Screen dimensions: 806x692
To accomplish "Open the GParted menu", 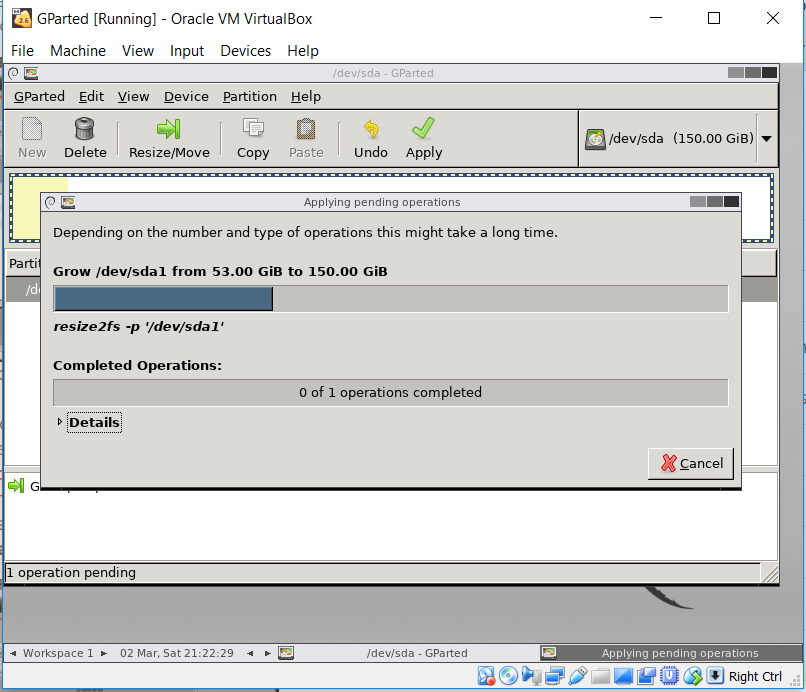I will [38, 96].
